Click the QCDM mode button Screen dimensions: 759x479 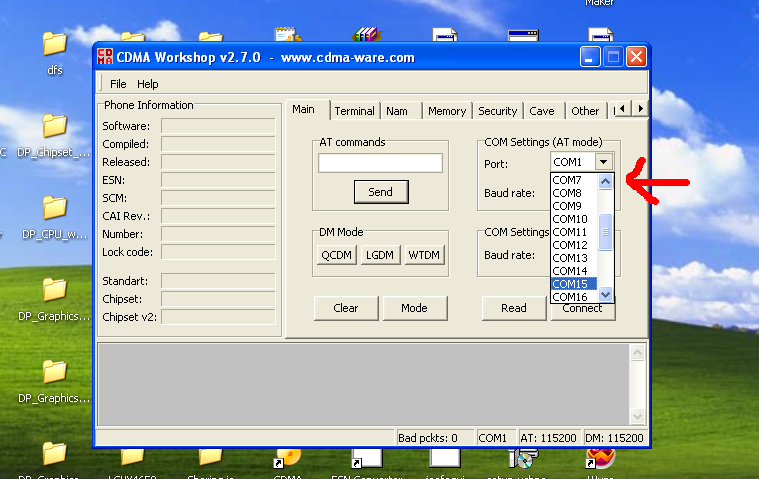336,255
